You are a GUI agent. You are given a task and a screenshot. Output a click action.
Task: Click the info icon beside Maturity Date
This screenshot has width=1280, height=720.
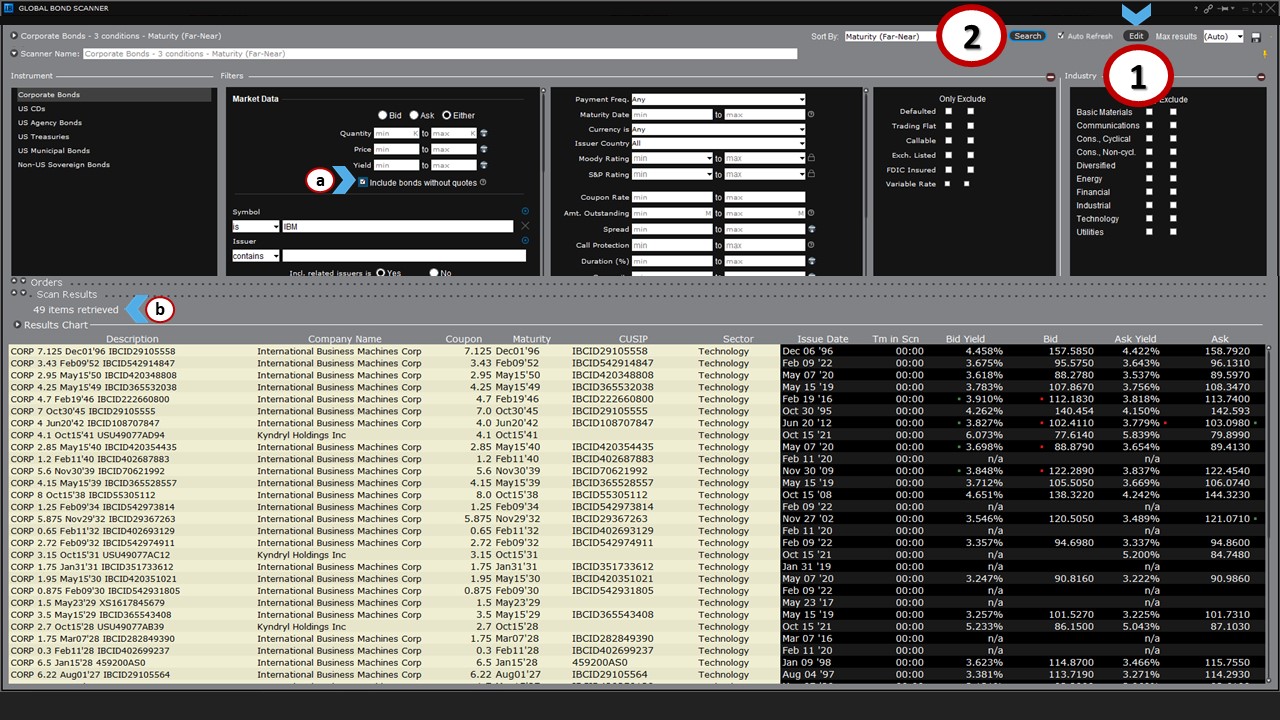click(811, 115)
